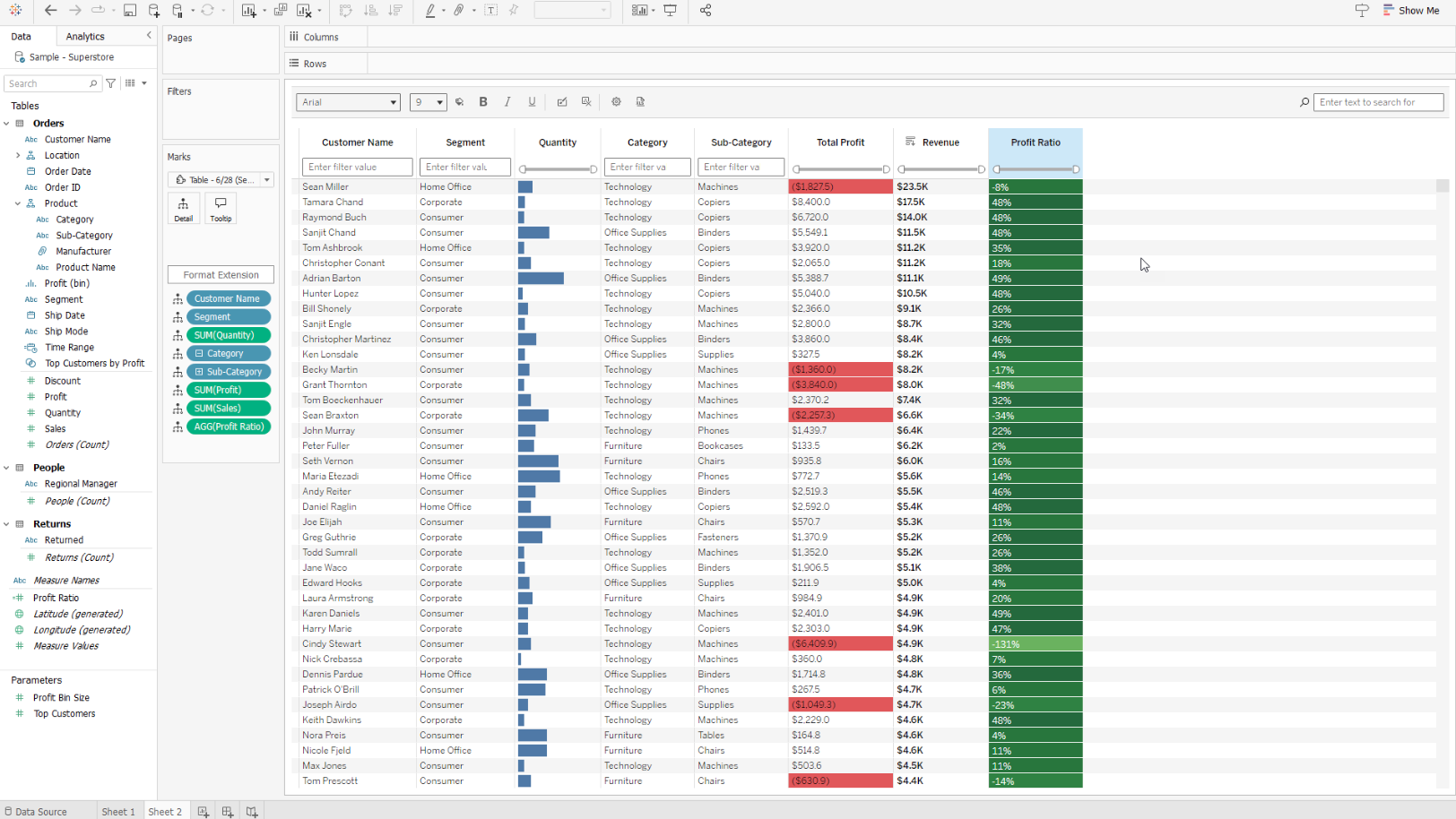The height and width of the screenshot is (819, 1456).
Task: Click the share workbook icon
Action: point(706,11)
